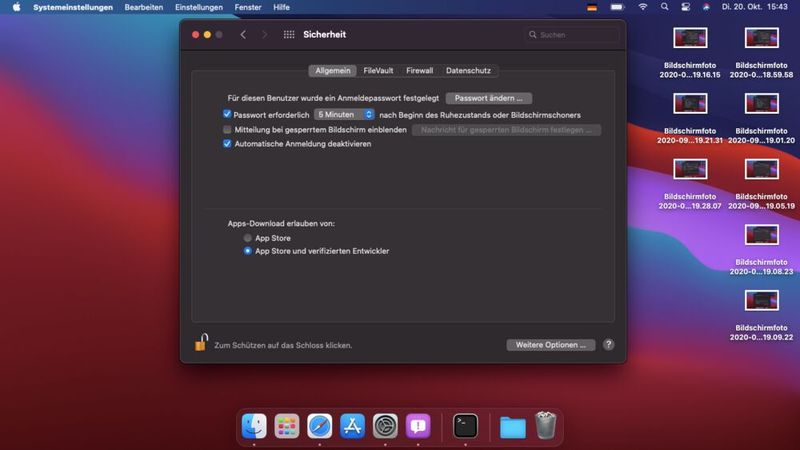Open the blue folder in the dock
Viewport: 800px width, 450px height.
pos(513,427)
